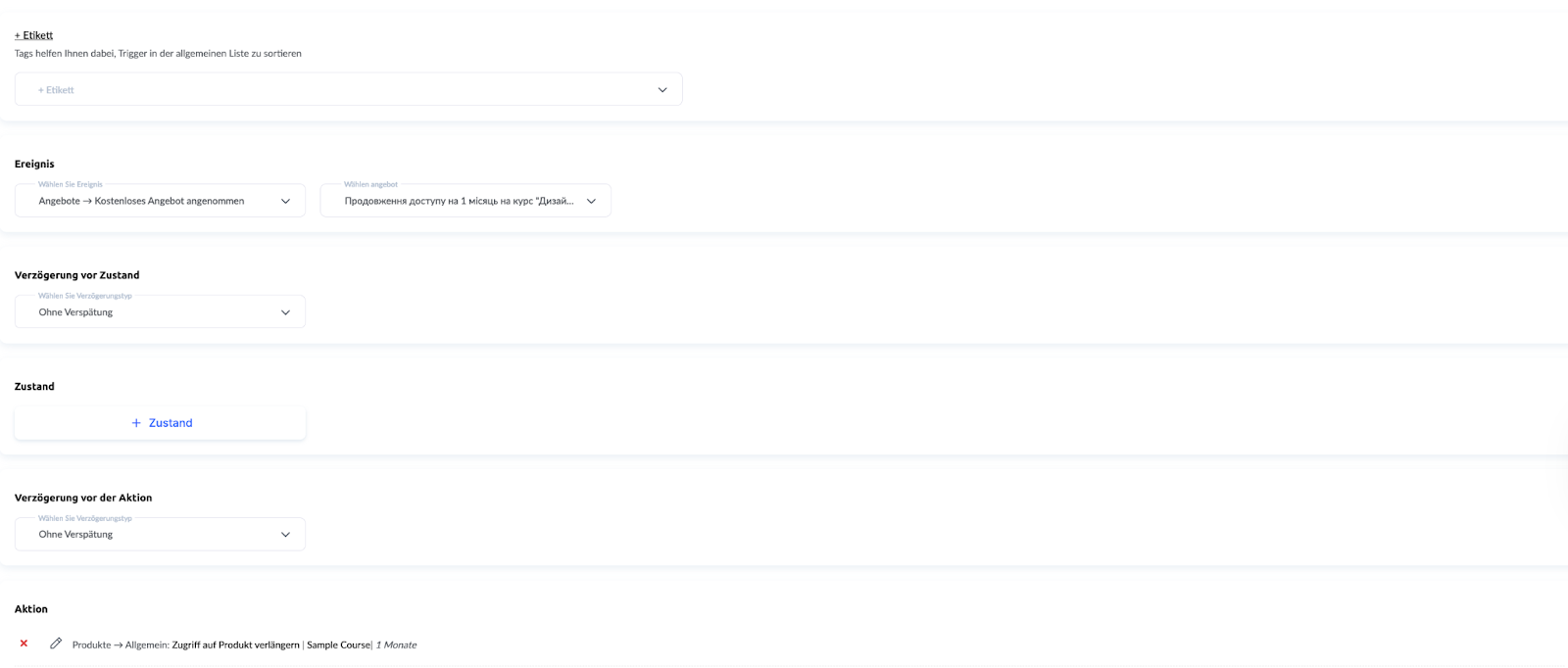Screen dimensions: 1568x668
Task: Expand the Etikett tag selector chevron
Action: click(662, 90)
